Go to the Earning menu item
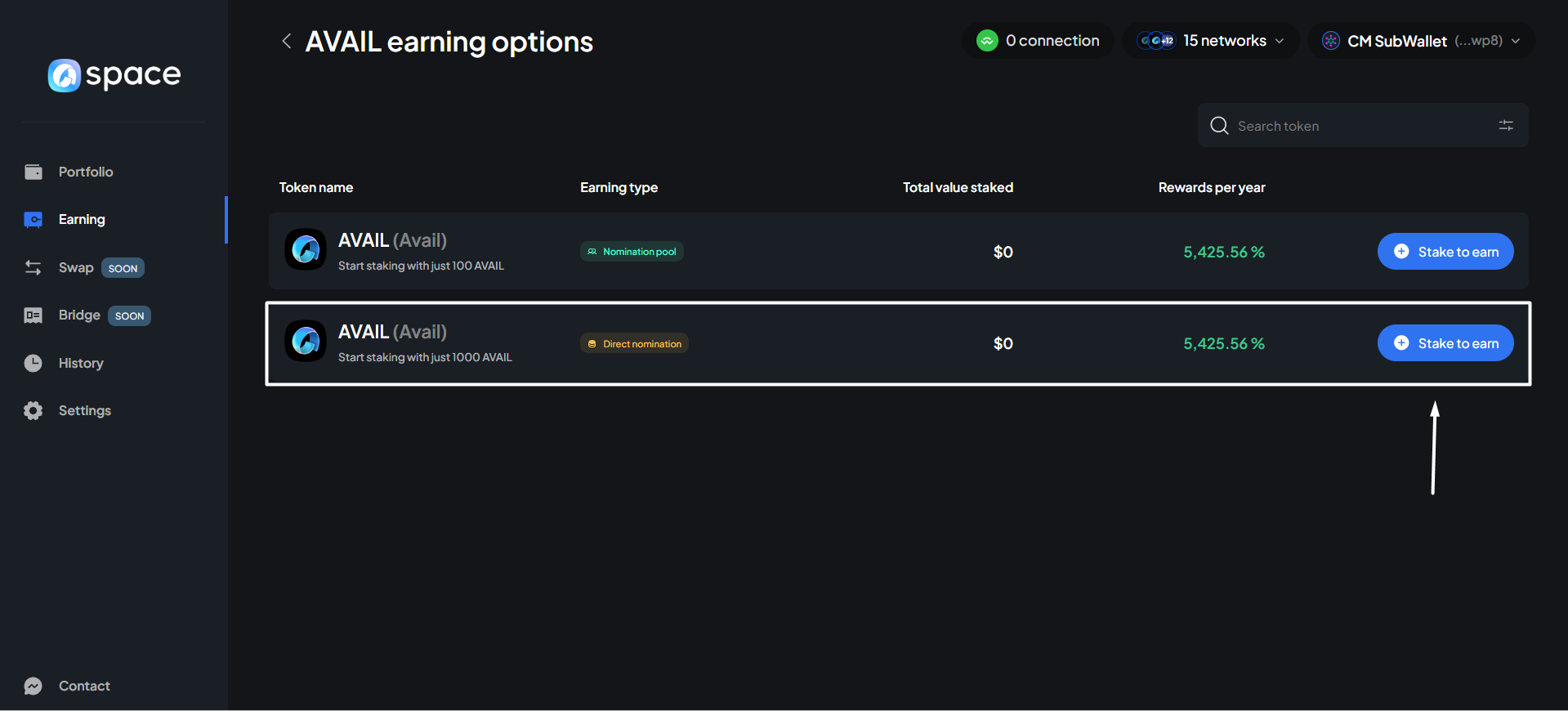The image size is (1568, 711). pos(82,219)
